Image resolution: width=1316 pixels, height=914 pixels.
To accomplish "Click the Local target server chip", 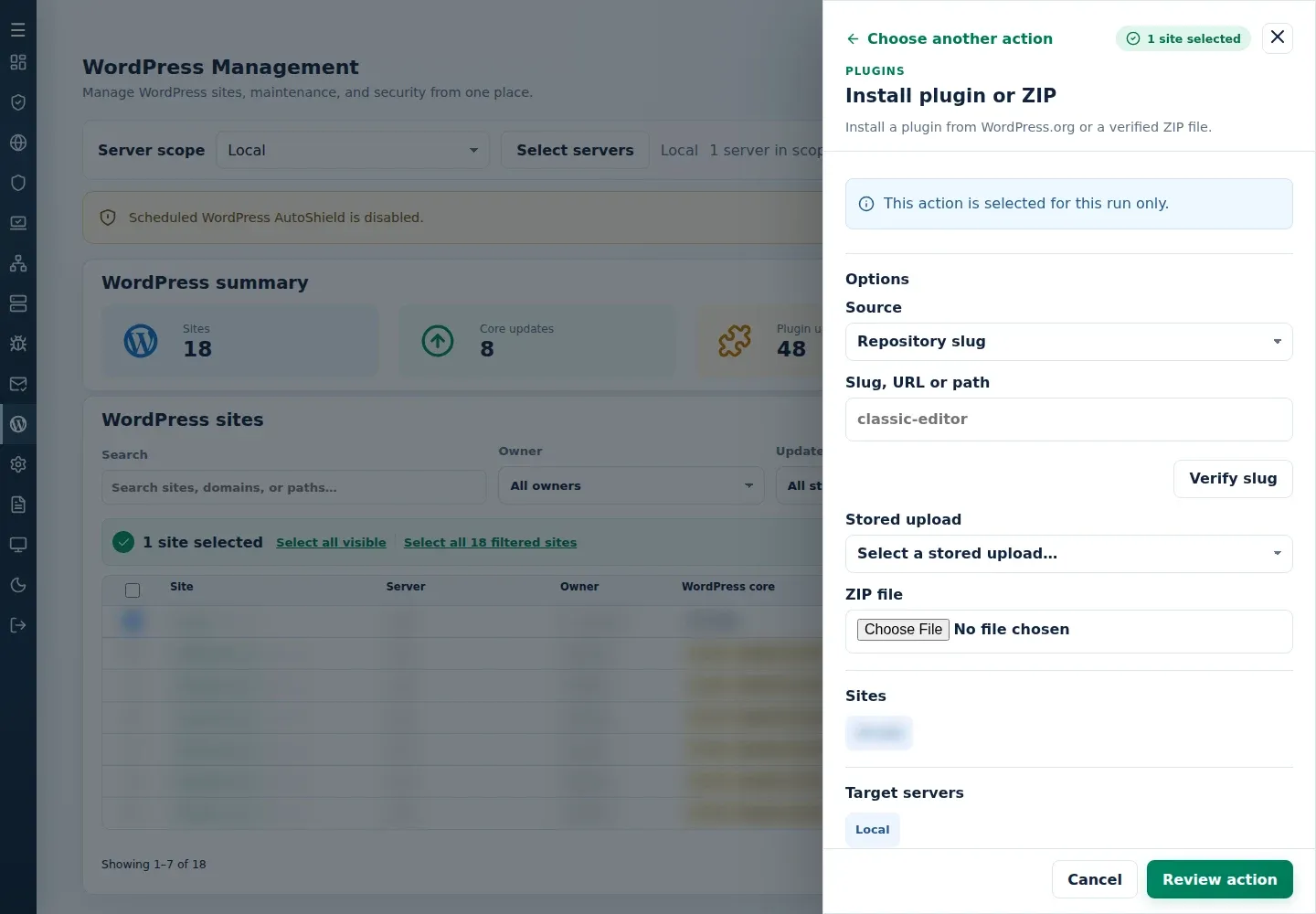I will click(x=873, y=830).
